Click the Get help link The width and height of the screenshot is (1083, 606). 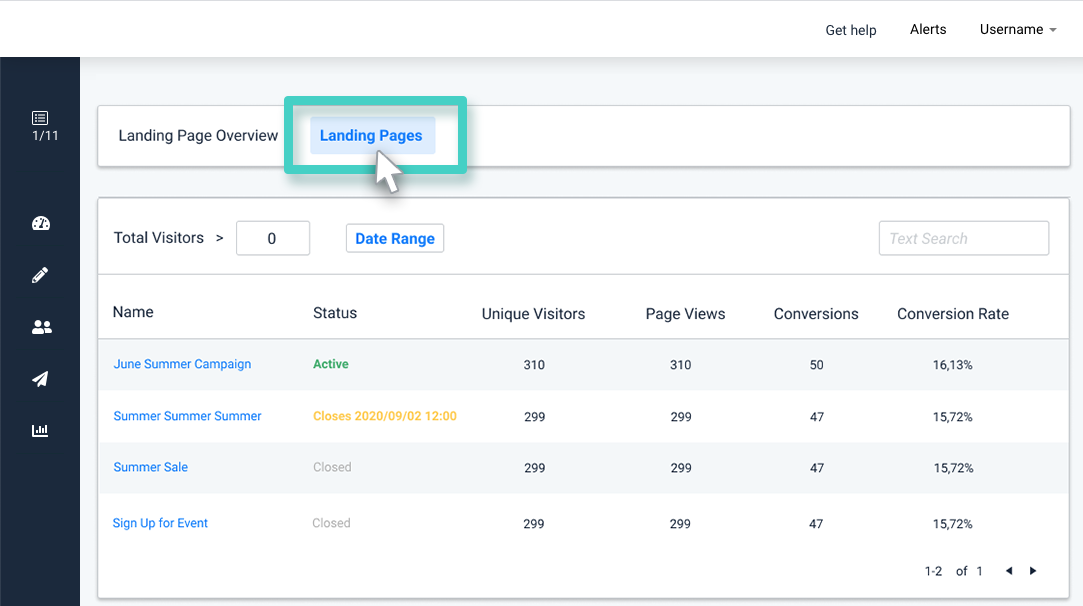click(x=851, y=30)
